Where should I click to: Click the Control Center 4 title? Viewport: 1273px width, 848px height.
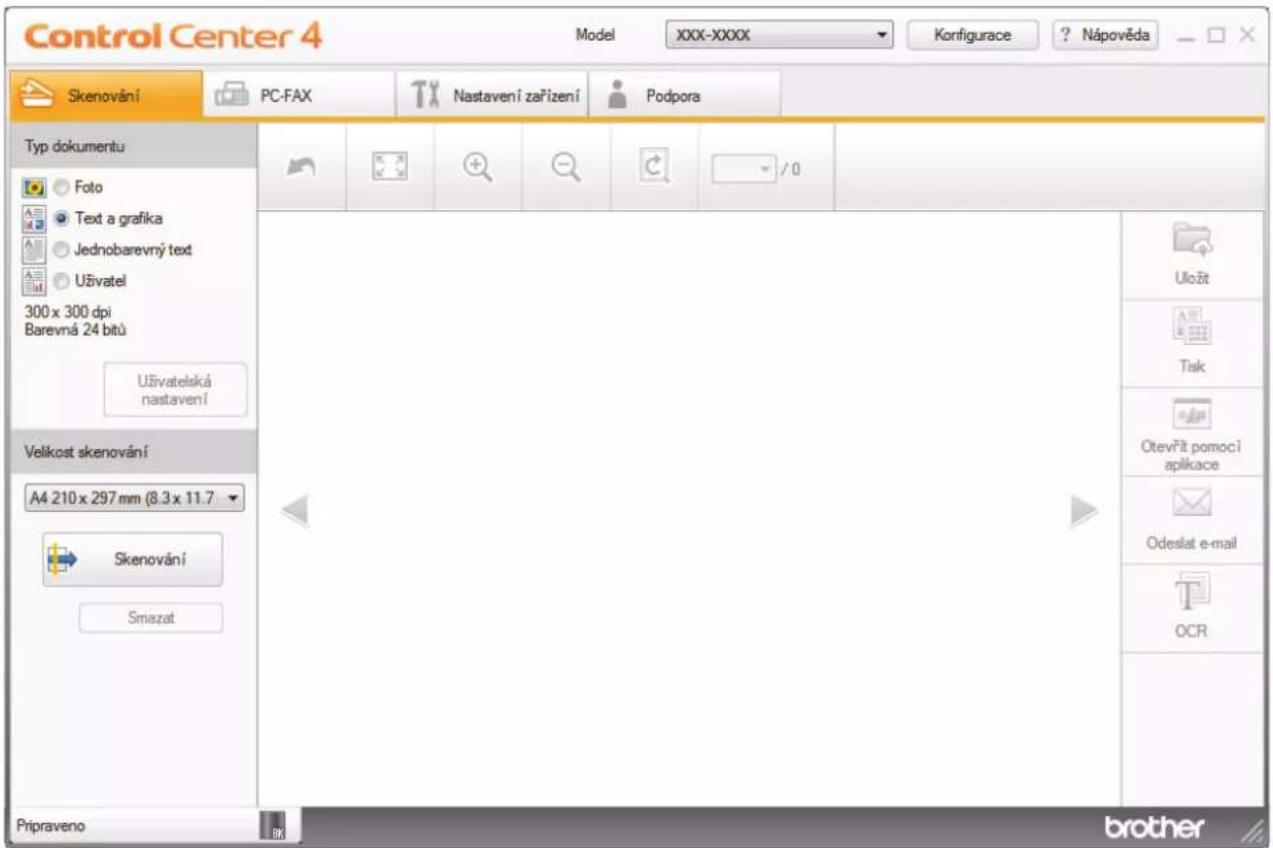[171, 37]
